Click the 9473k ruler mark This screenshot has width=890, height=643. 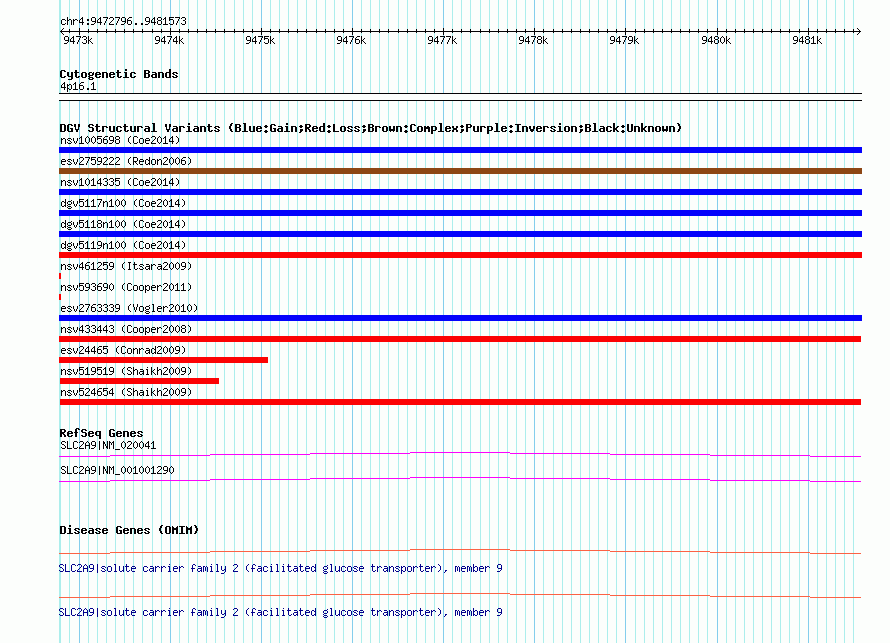click(78, 40)
